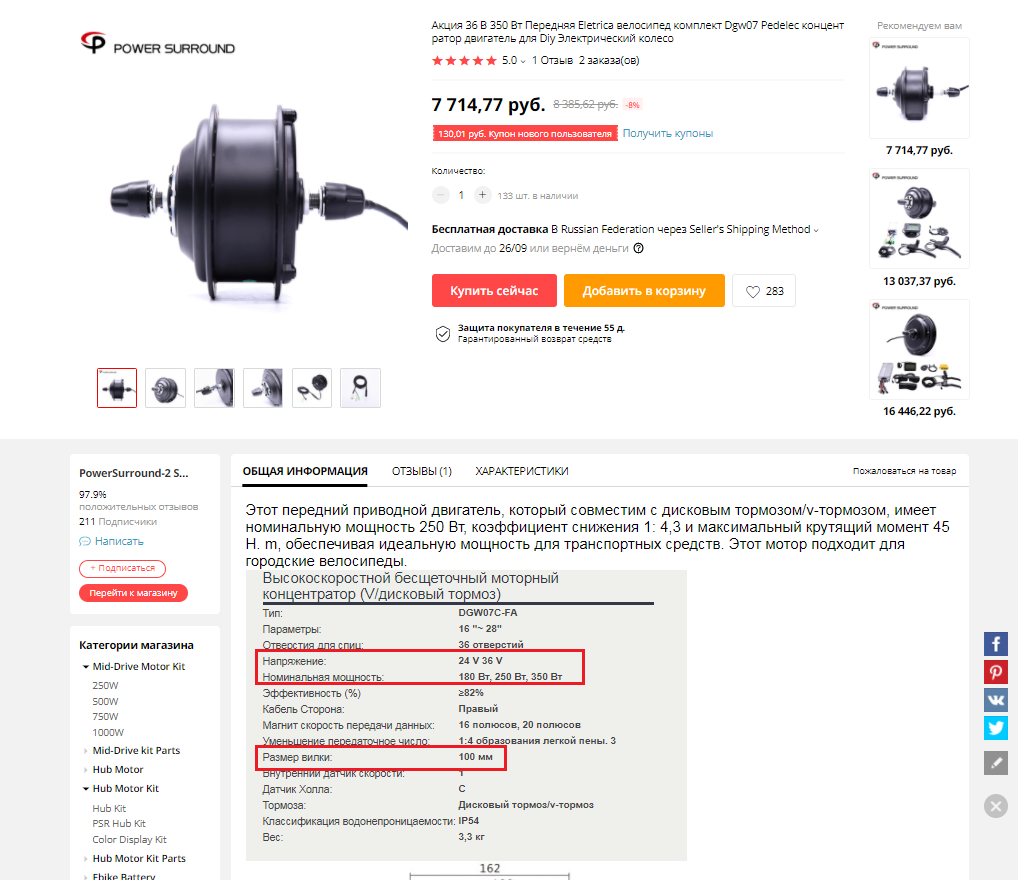This screenshot has height=880, width=1018.
Task: Click the Power Surround store logo
Action: point(158,44)
